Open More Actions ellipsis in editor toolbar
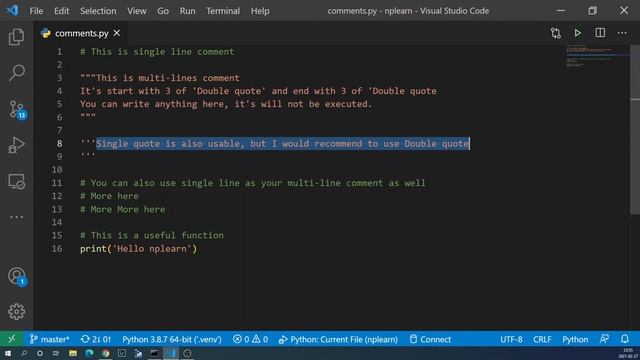The width and height of the screenshot is (640, 360). (622, 33)
